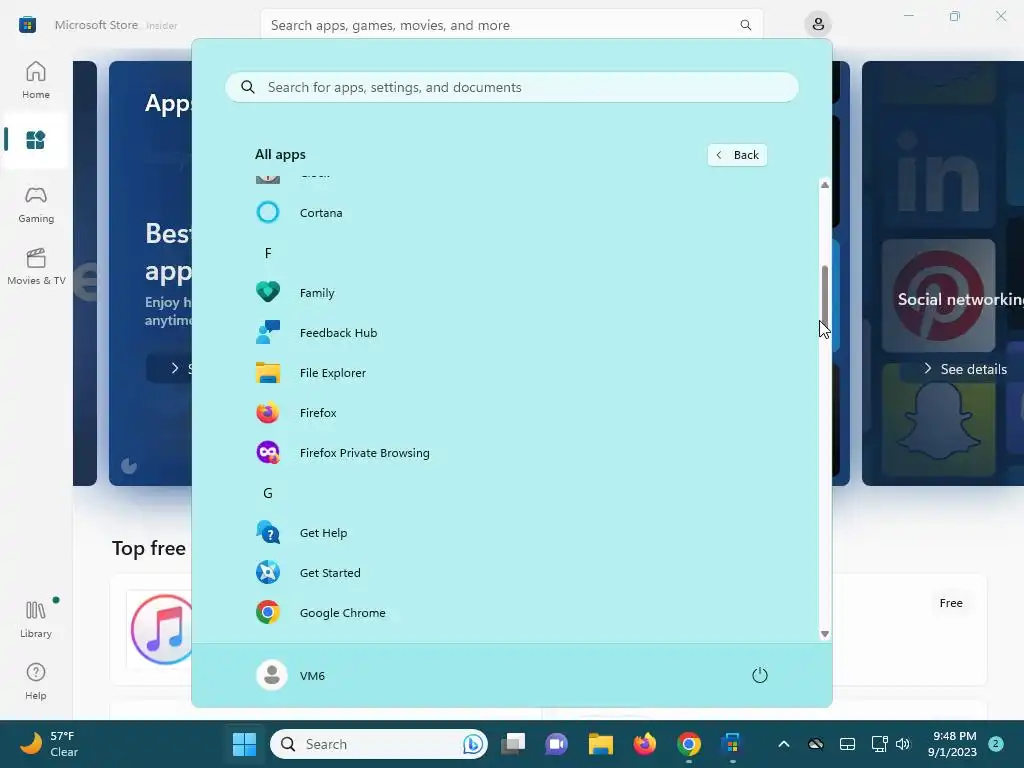This screenshot has width=1024, height=768.
Task: Click the Microsoft Store profile icon
Action: [x=818, y=25]
